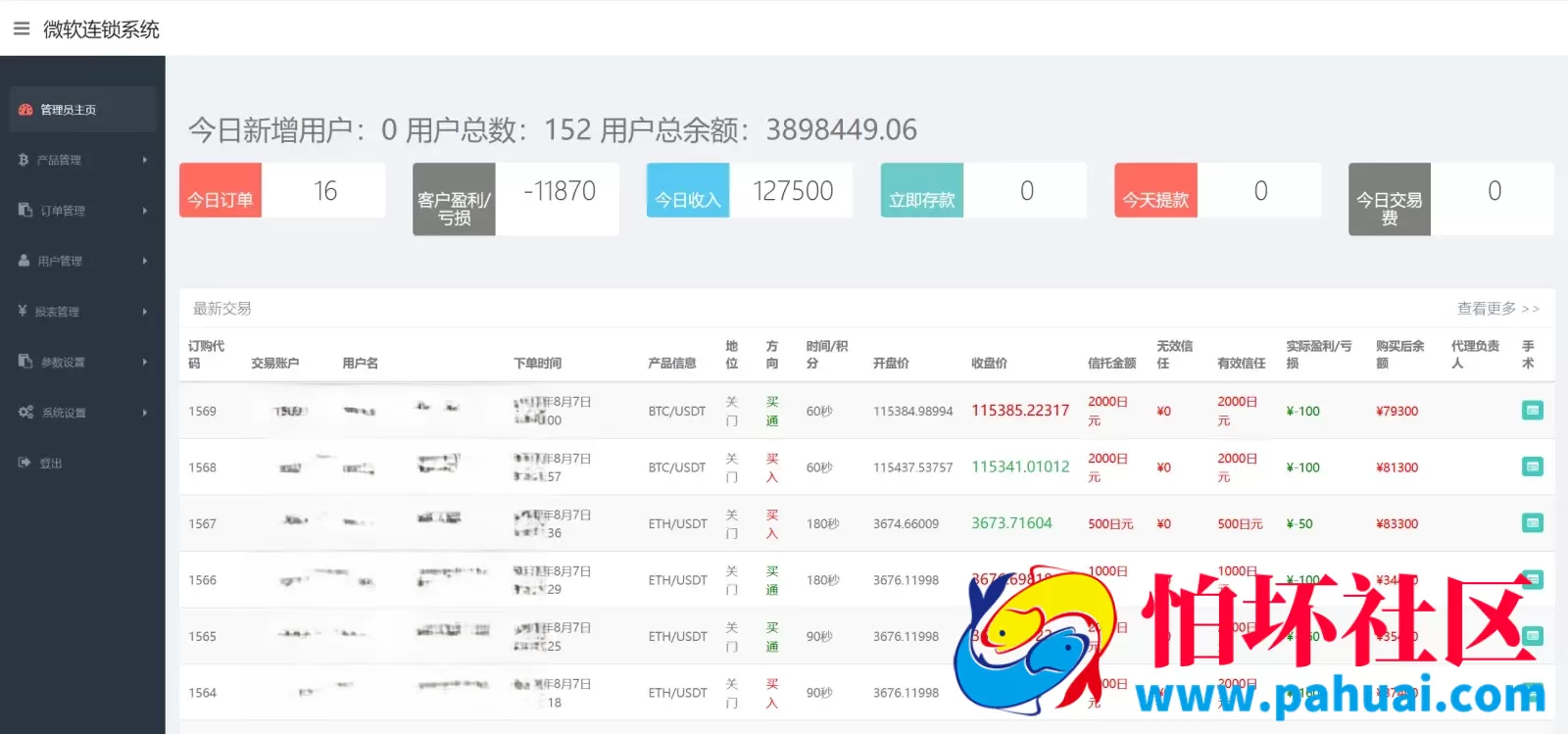Click closing price 3673.71604
Image resolution: width=1568 pixels, height=734 pixels.
(1011, 523)
